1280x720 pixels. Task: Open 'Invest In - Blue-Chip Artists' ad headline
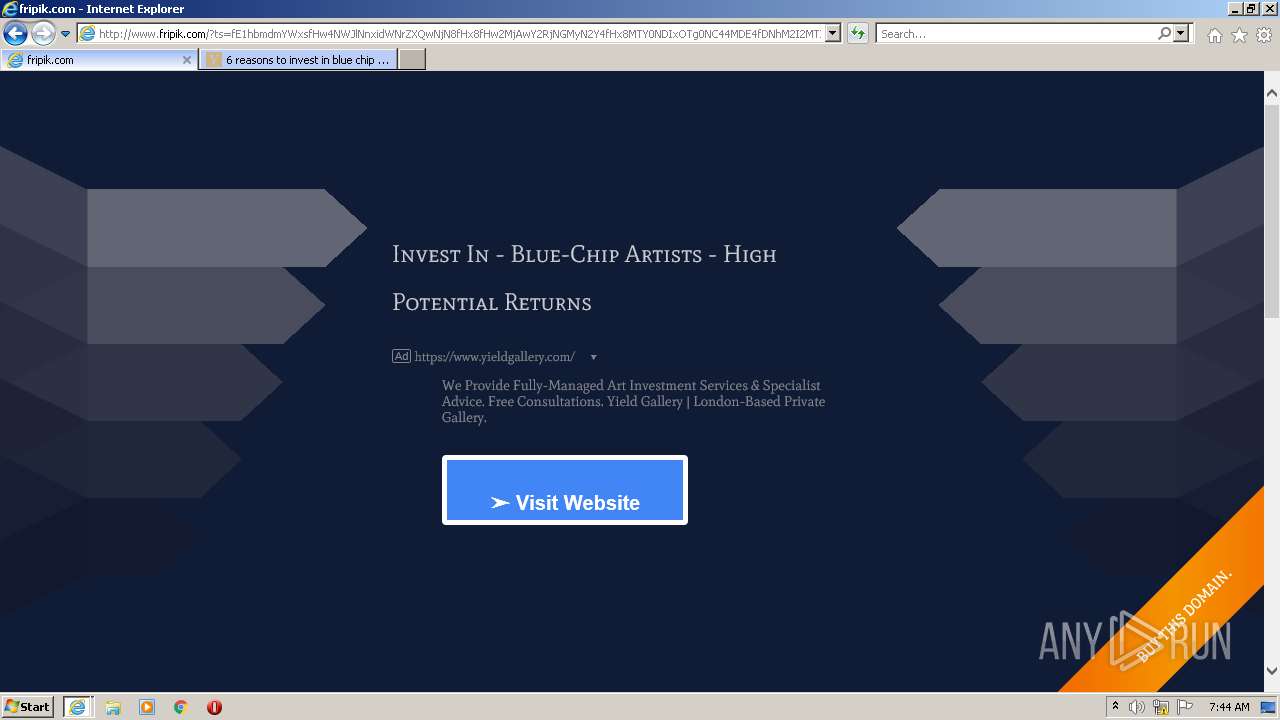(584, 278)
